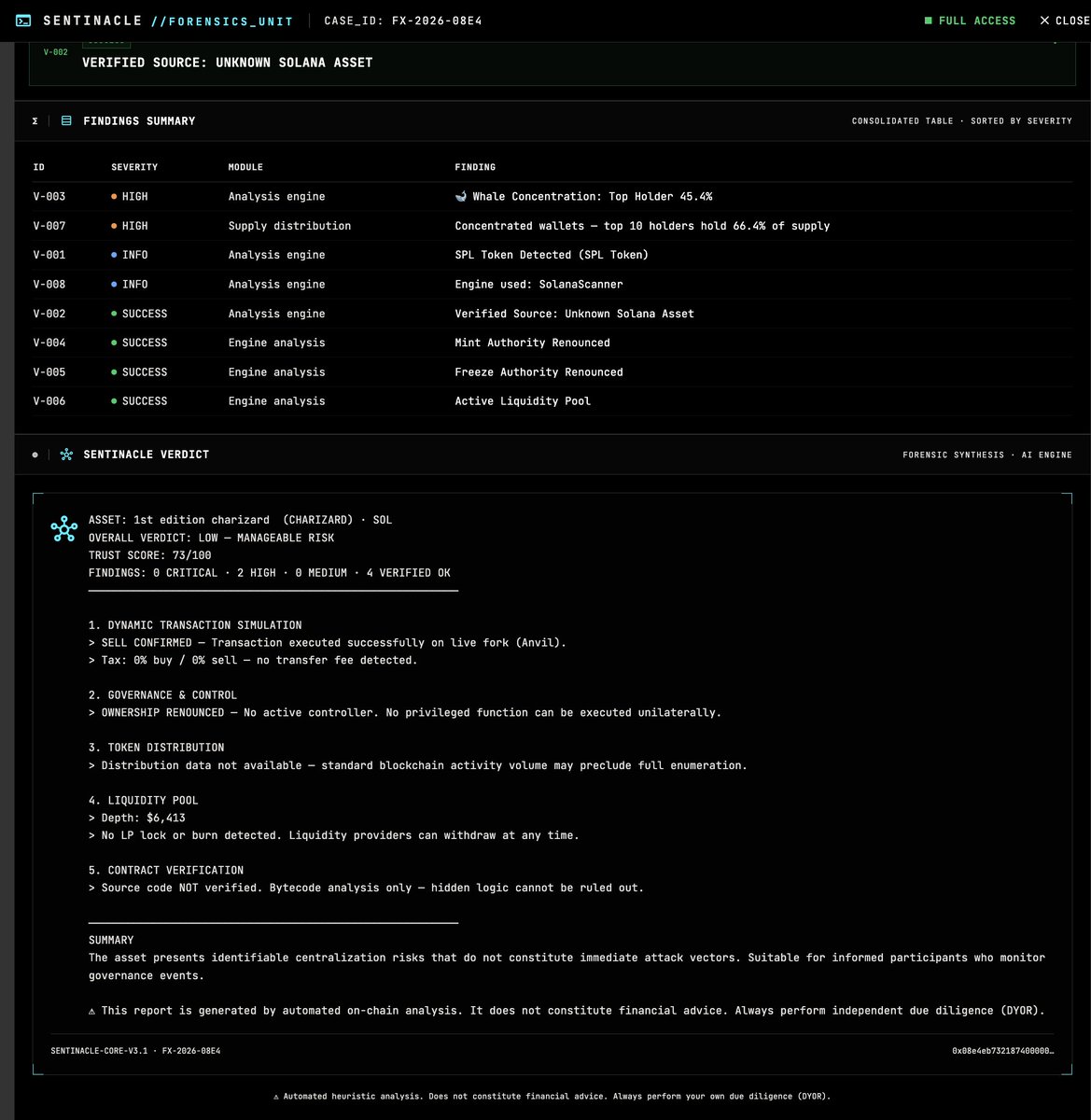The image size is (1091, 1120).
Task: Click the green square in FULL ACCESS badge
Action: [928, 21]
